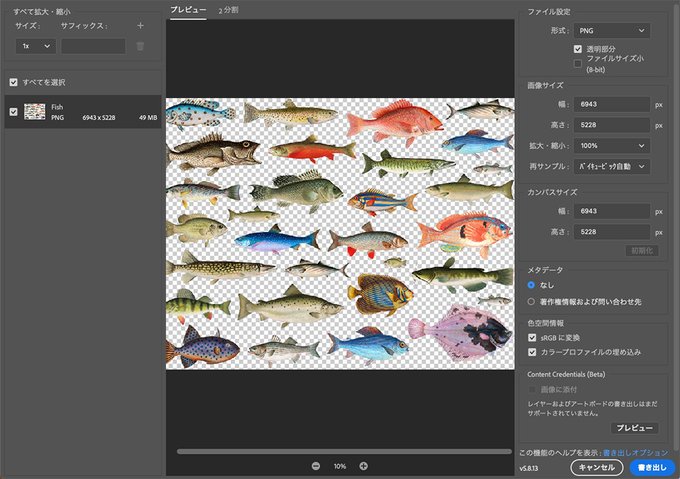Click the 書き出し export button
680x479 pixels.
pos(652,467)
